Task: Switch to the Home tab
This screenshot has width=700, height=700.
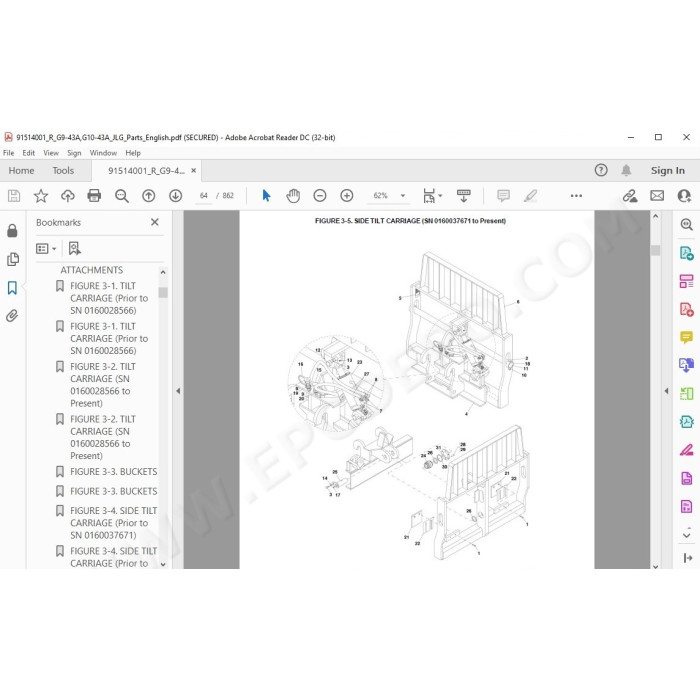Action: tap(21, 171)
